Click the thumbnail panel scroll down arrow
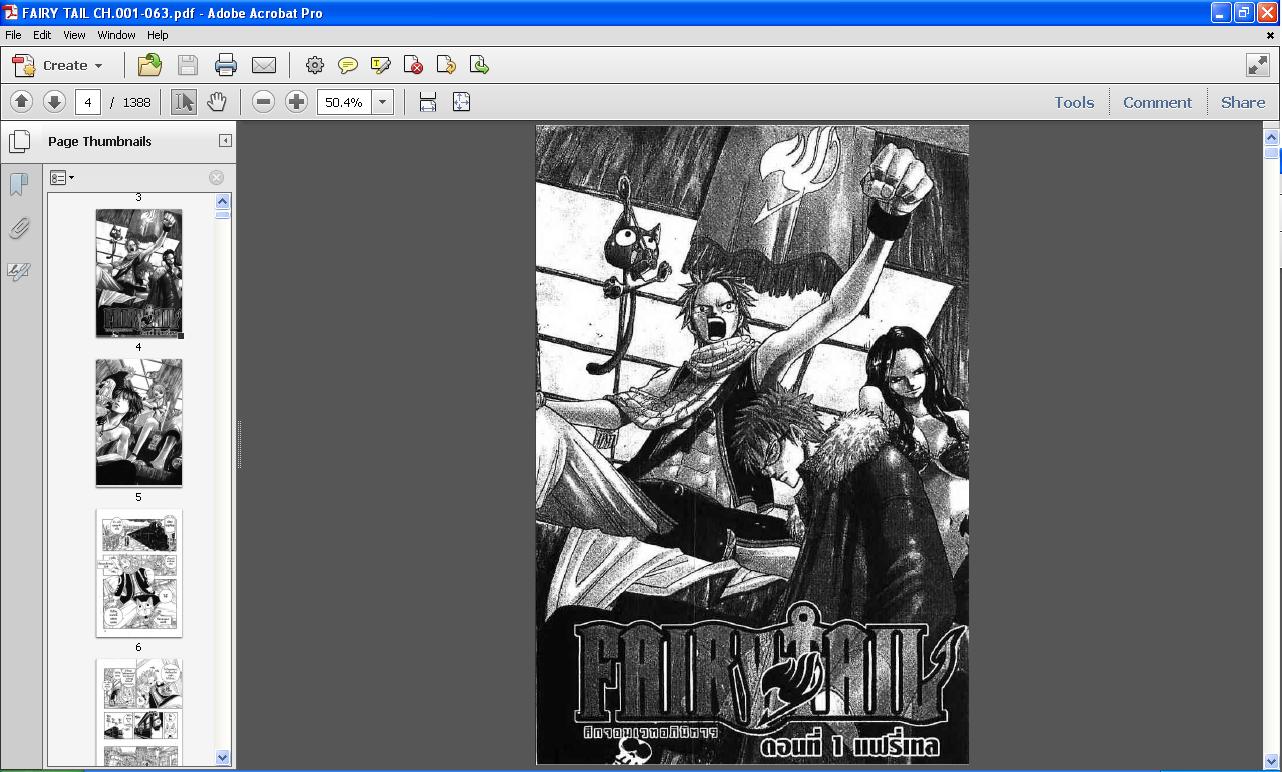Viewport: 1282px width, 772px height. (223, 758)
